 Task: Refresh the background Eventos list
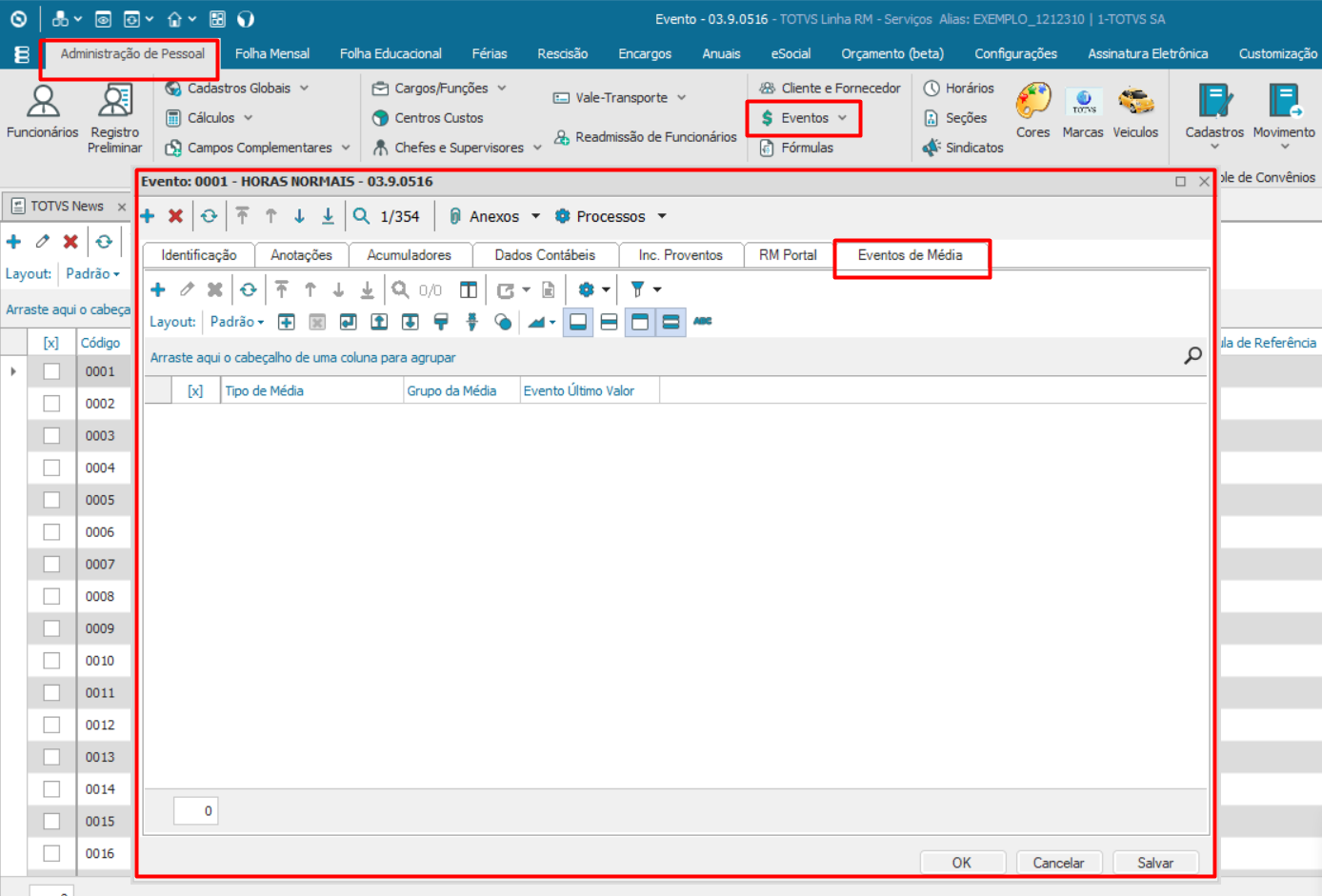click(104, 242)
